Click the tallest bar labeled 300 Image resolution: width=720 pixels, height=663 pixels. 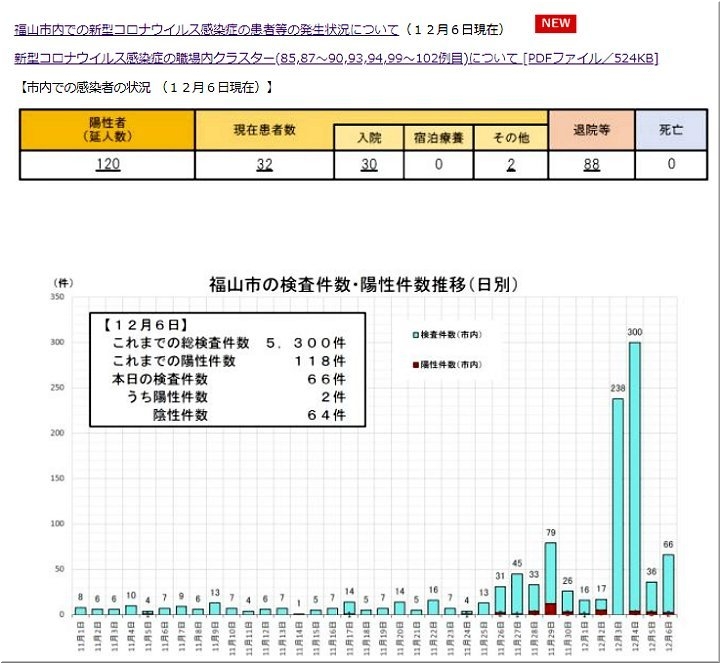pyautogui.click(x=634, y=475)
